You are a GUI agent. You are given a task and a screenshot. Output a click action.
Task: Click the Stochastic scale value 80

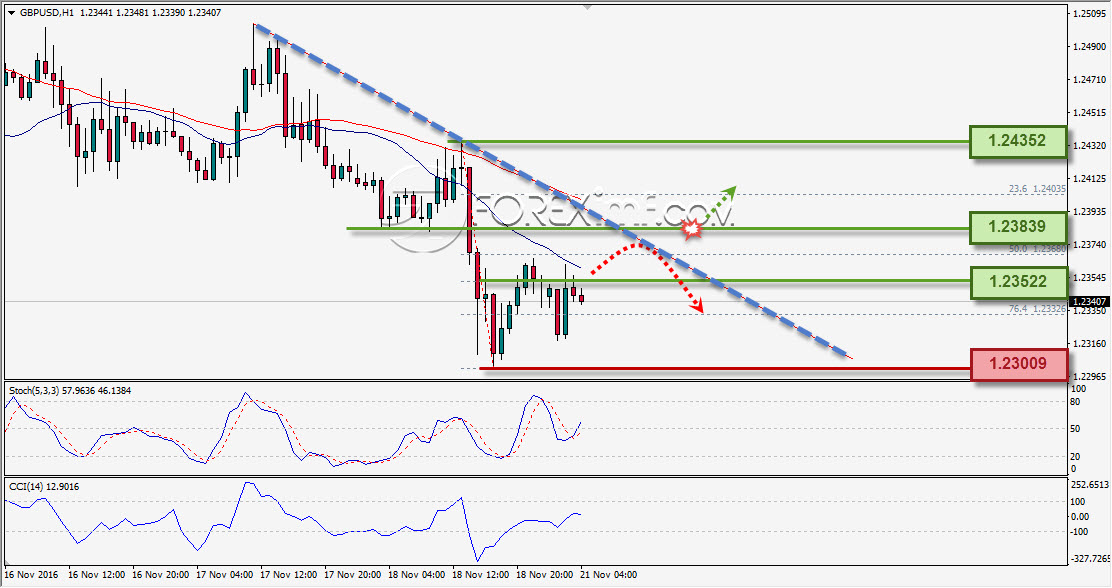tap(1075, 402)
